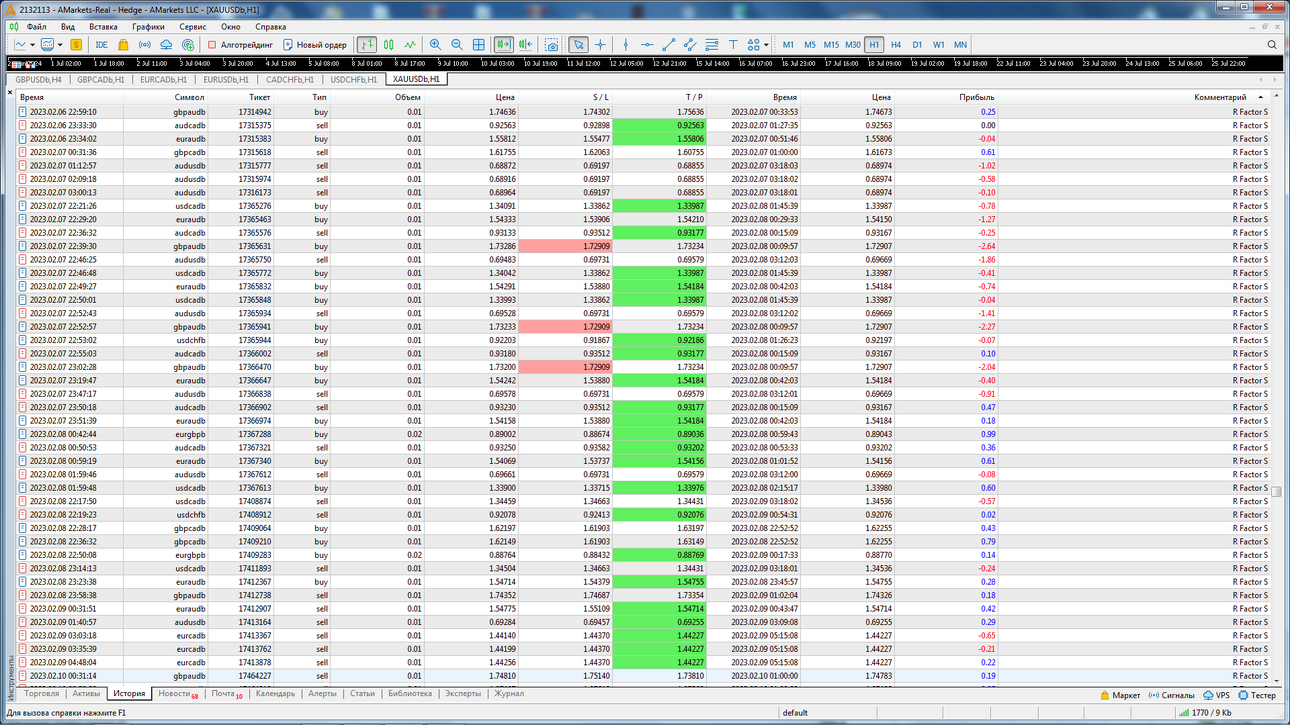The width and height of the screenshot is (1290, 725).
Task: Expand the chart type dropdown arrow
Action: pos(33,45)
